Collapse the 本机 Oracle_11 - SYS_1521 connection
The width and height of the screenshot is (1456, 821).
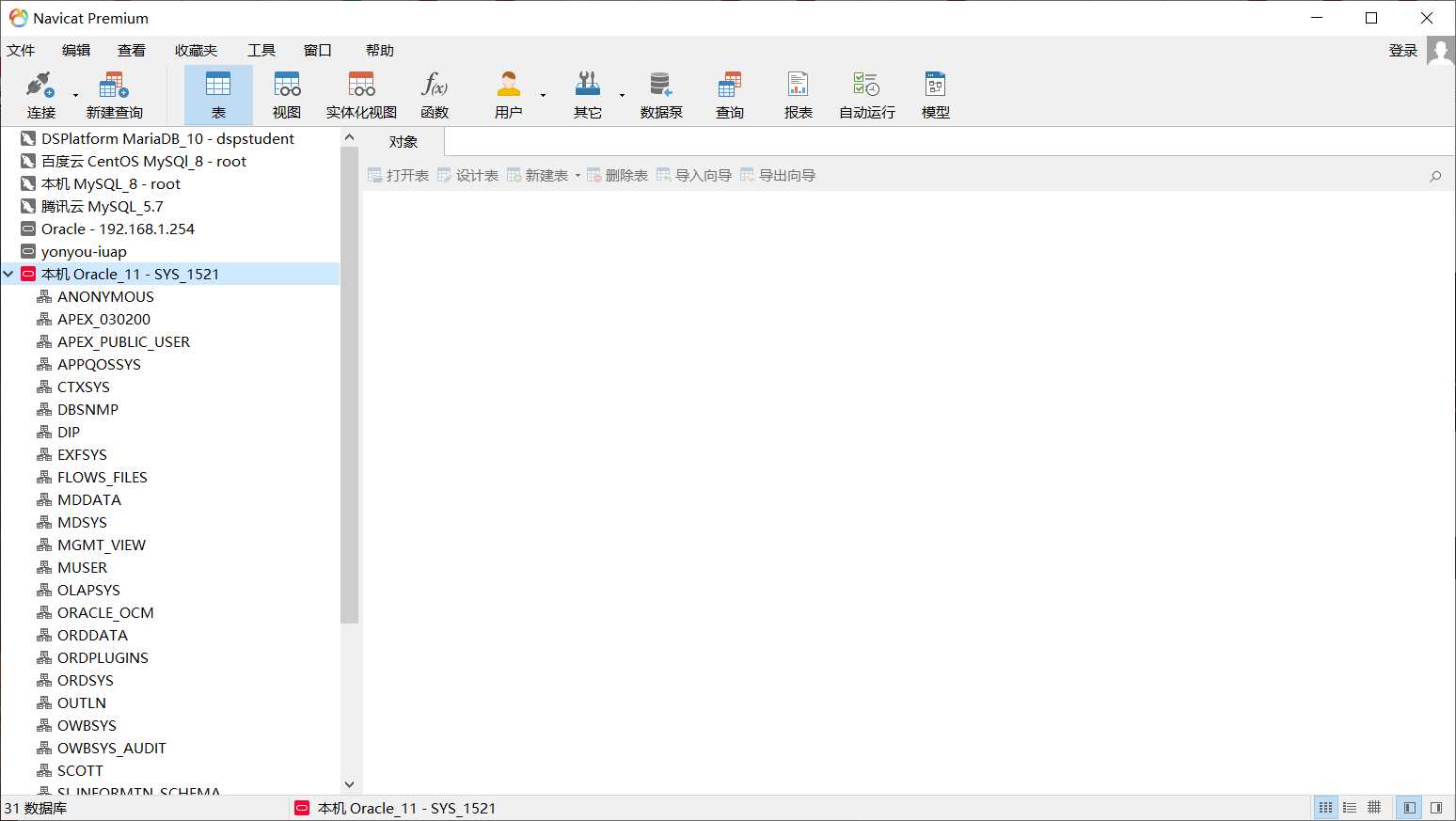(8, 274)
